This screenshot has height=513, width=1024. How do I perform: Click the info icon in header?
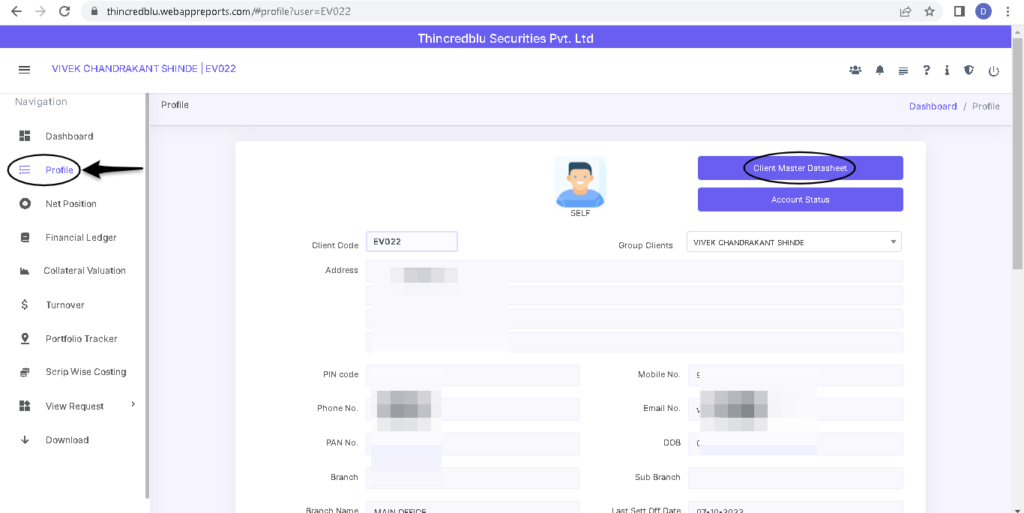[946, 70]
